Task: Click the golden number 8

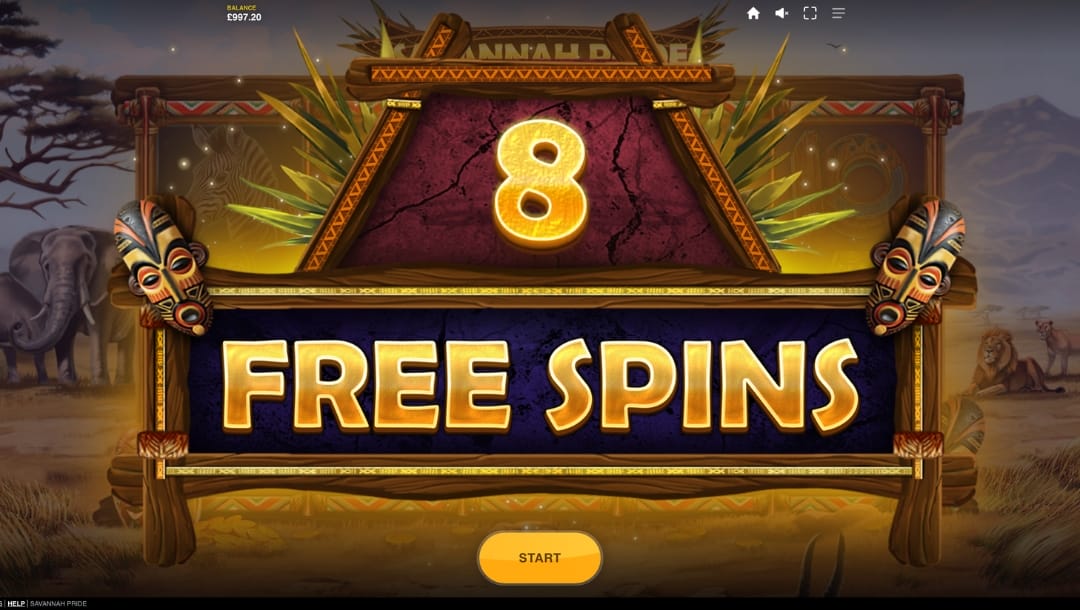Action: (x=541, y=183)
